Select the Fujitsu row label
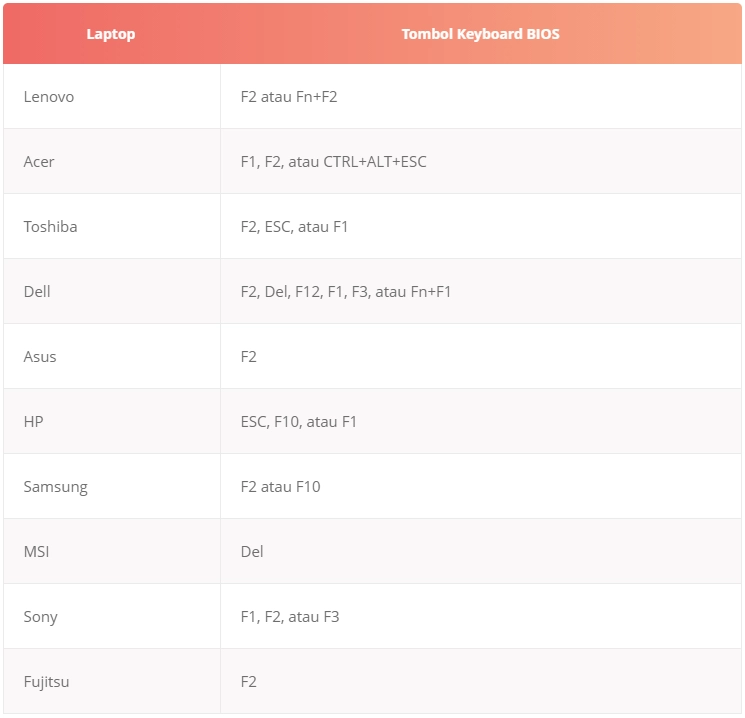Viewport: 745px width, 718px height. pos(46,682)
